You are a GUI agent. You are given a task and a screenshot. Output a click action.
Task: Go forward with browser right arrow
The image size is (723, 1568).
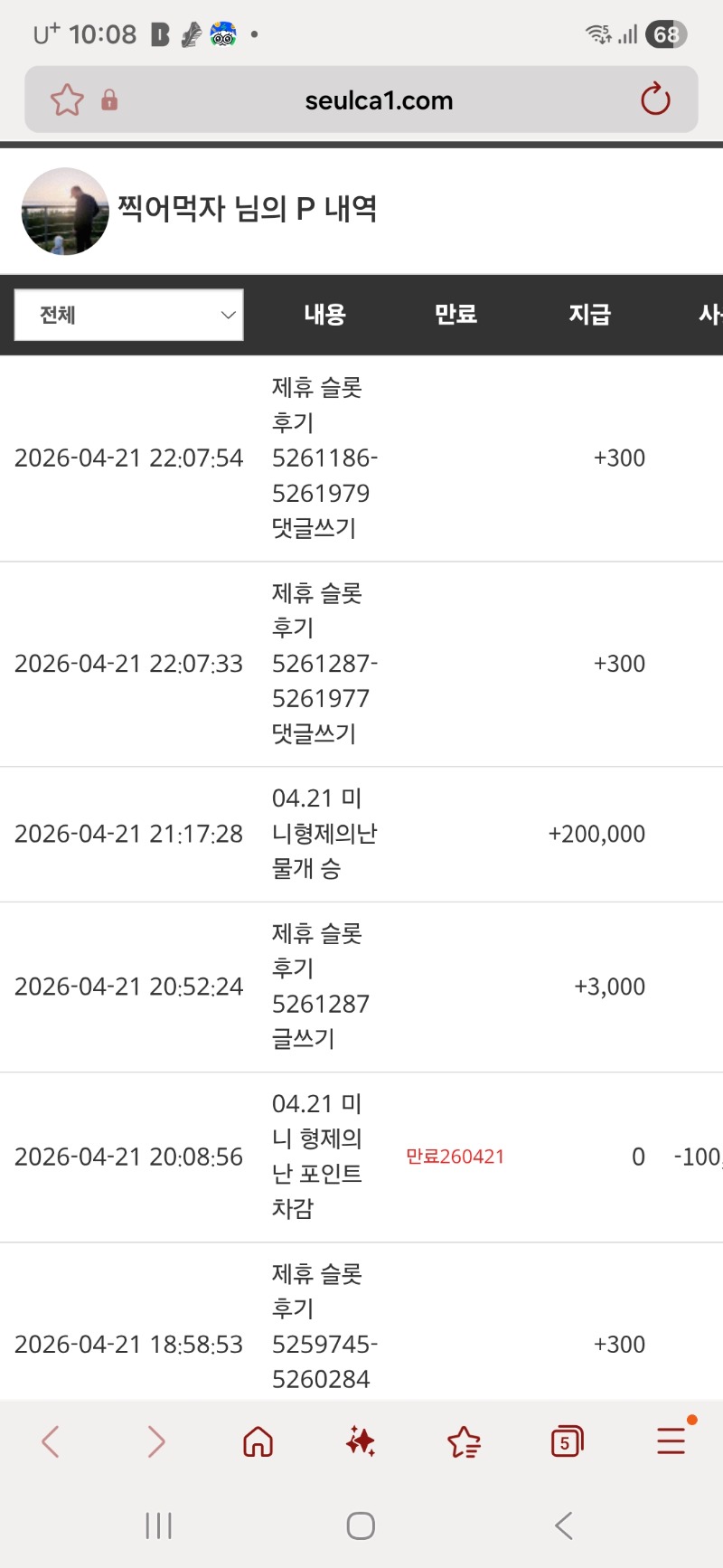coord(155,1441)
